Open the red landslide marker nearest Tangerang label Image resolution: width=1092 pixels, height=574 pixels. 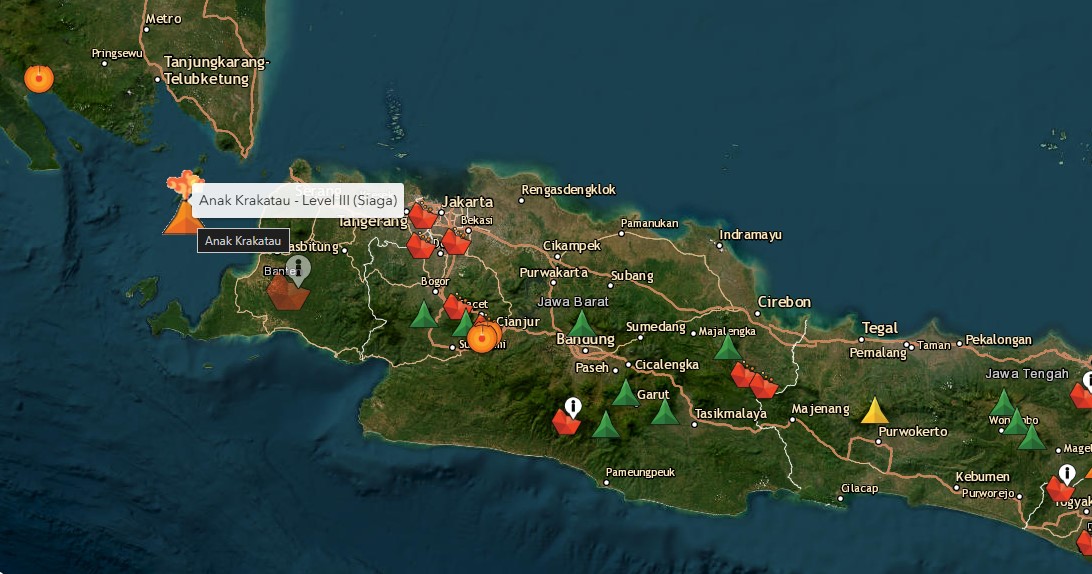tap(420, 246)
